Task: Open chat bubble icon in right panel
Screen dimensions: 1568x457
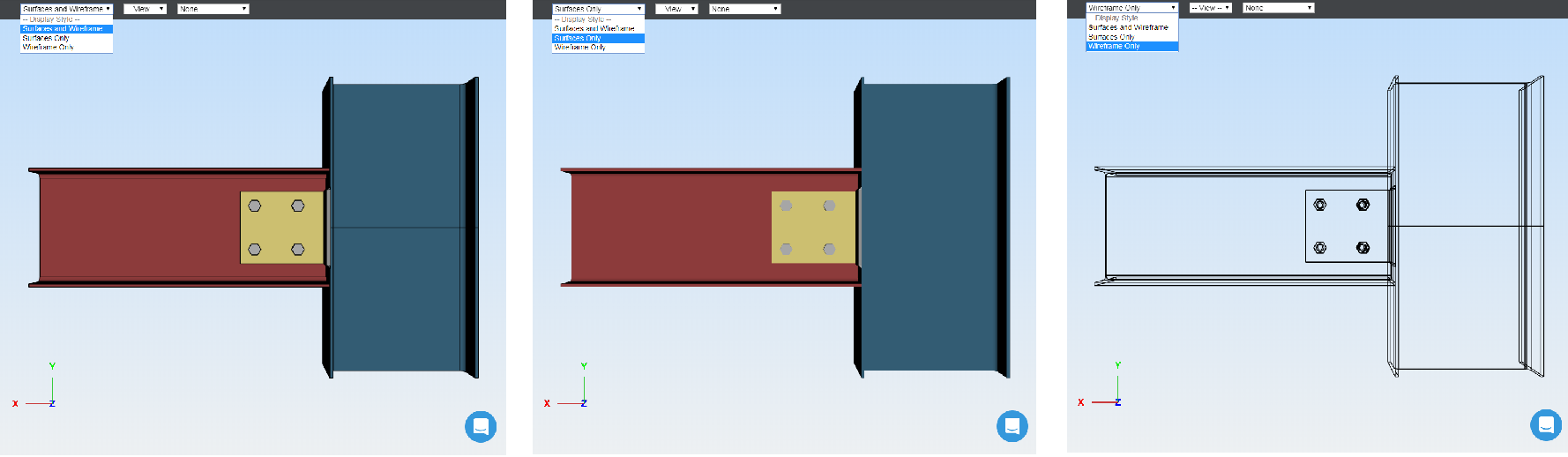Action: point(1546,425)
